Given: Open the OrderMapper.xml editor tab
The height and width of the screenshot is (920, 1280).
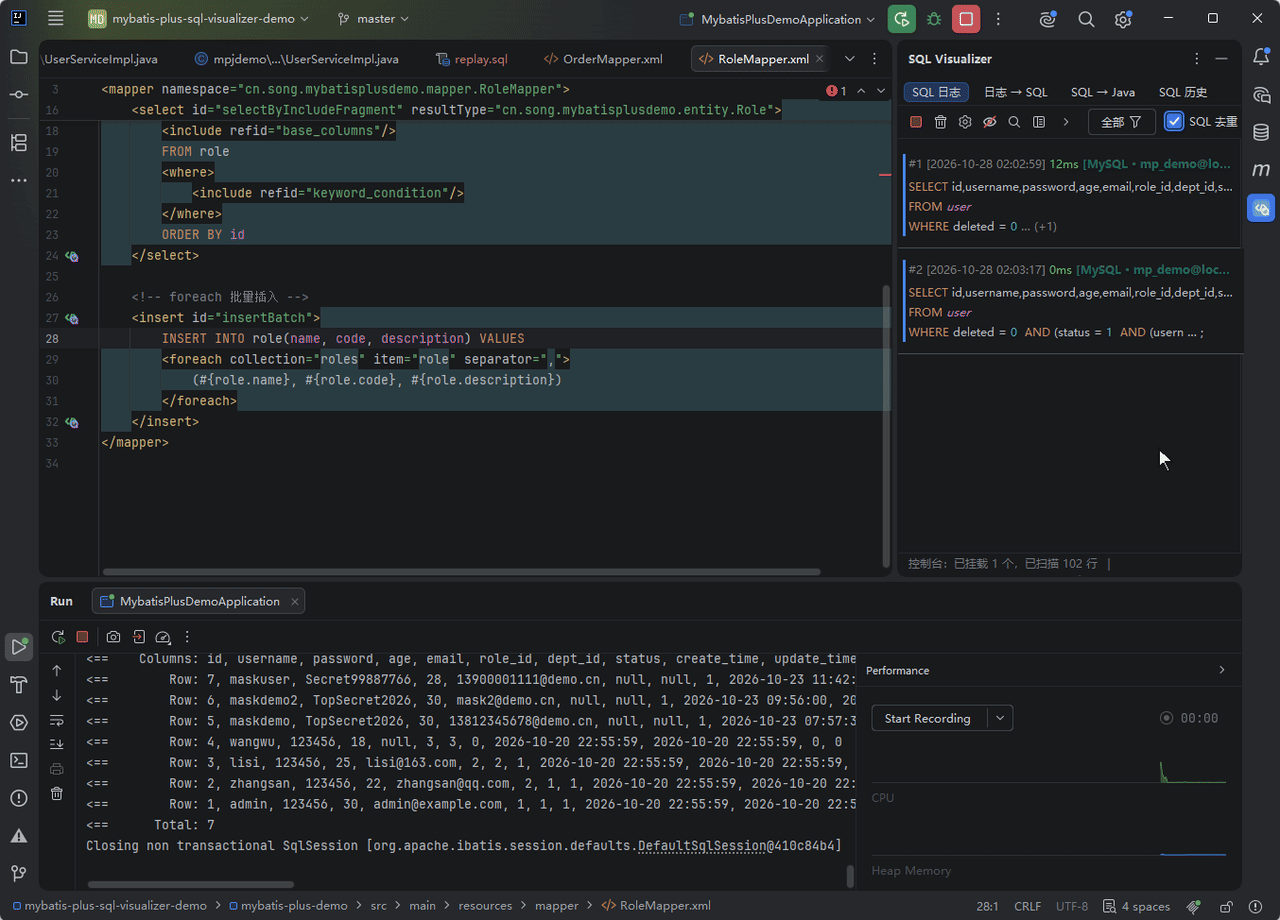Looking at the screenshot, I should [x=603, y=59].
